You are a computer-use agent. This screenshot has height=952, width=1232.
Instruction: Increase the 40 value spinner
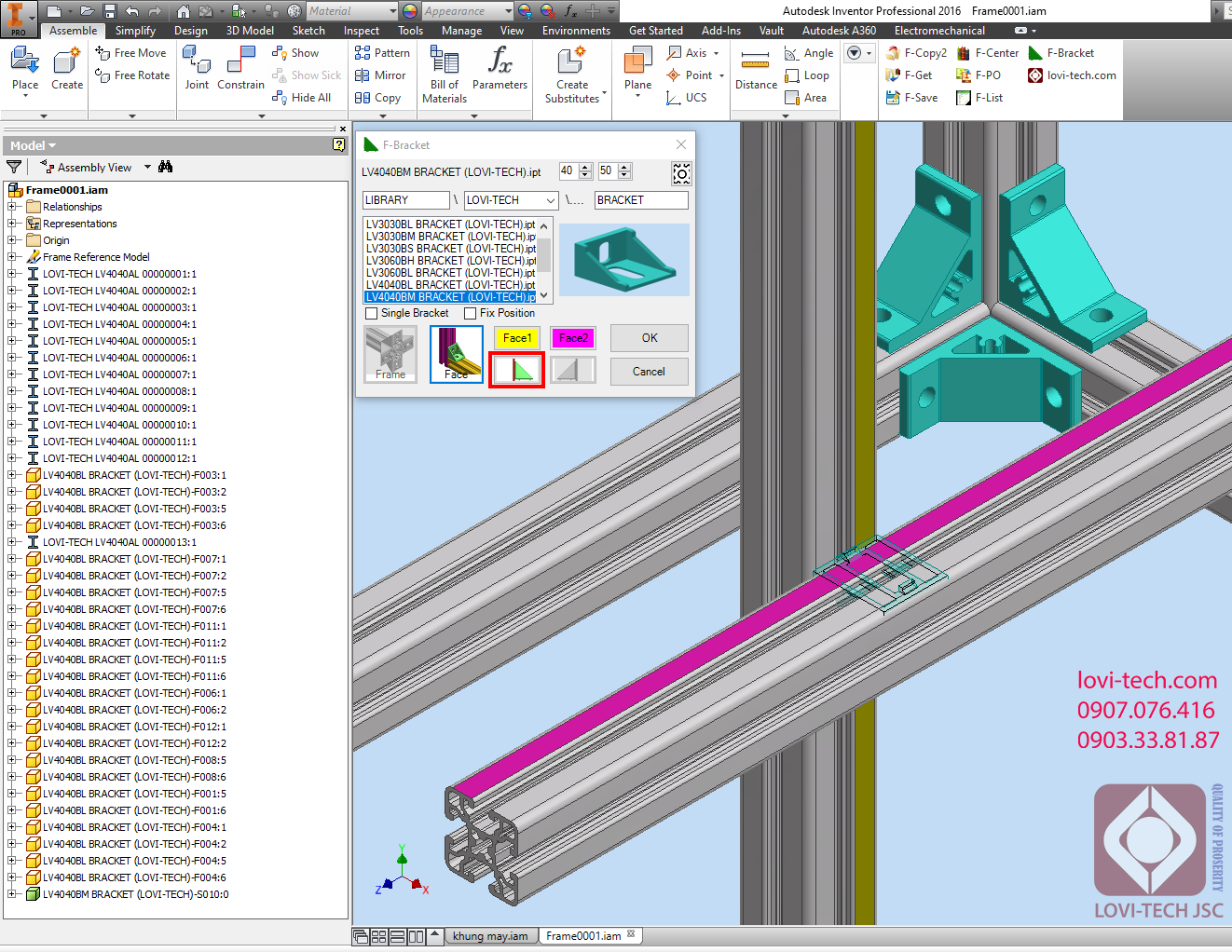pos(585,167)
